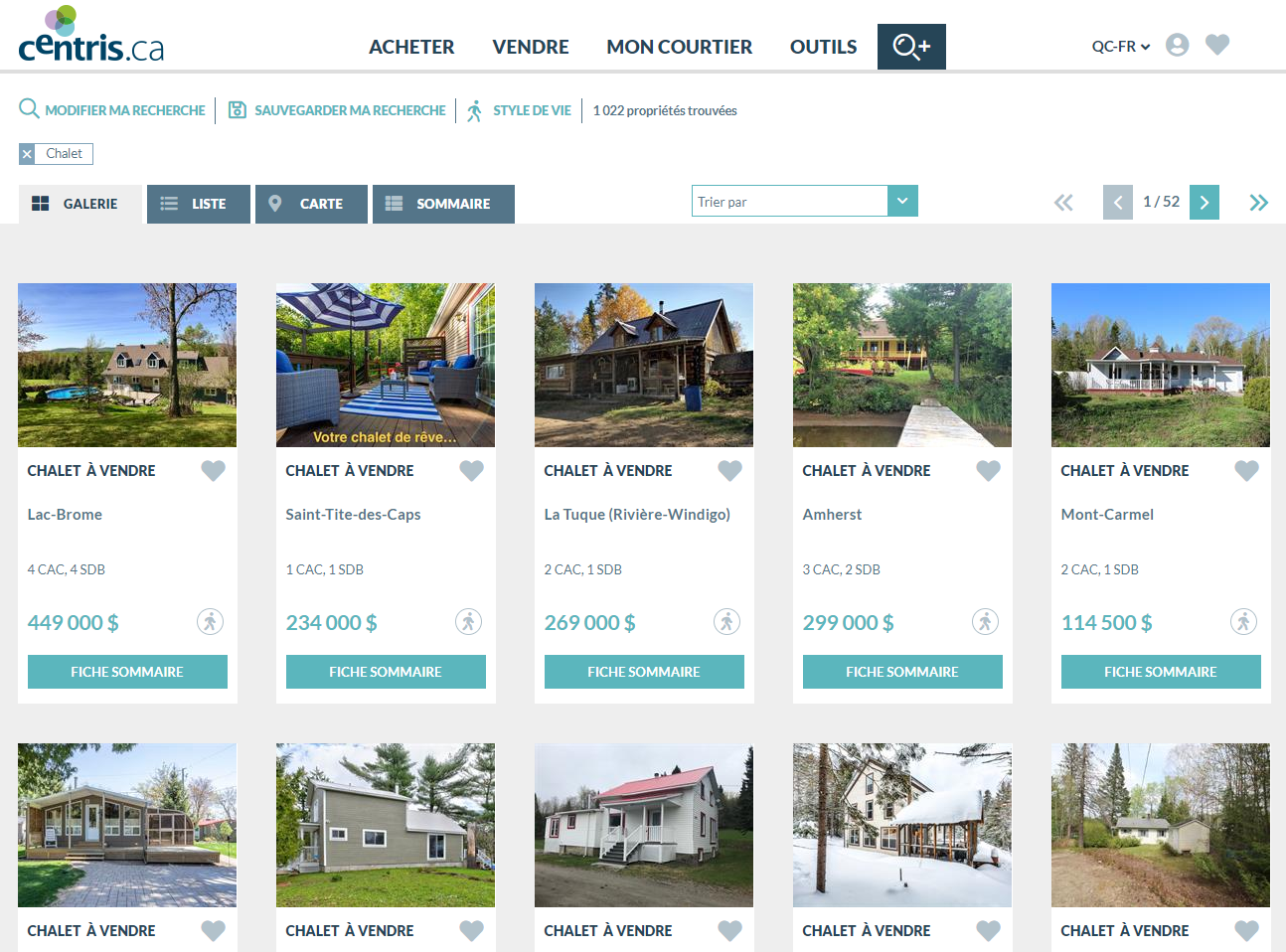Open FICHE SOMMAIRE for La Tuque listing
This screenshot has height=952, width=1286.
pos(643,671)
